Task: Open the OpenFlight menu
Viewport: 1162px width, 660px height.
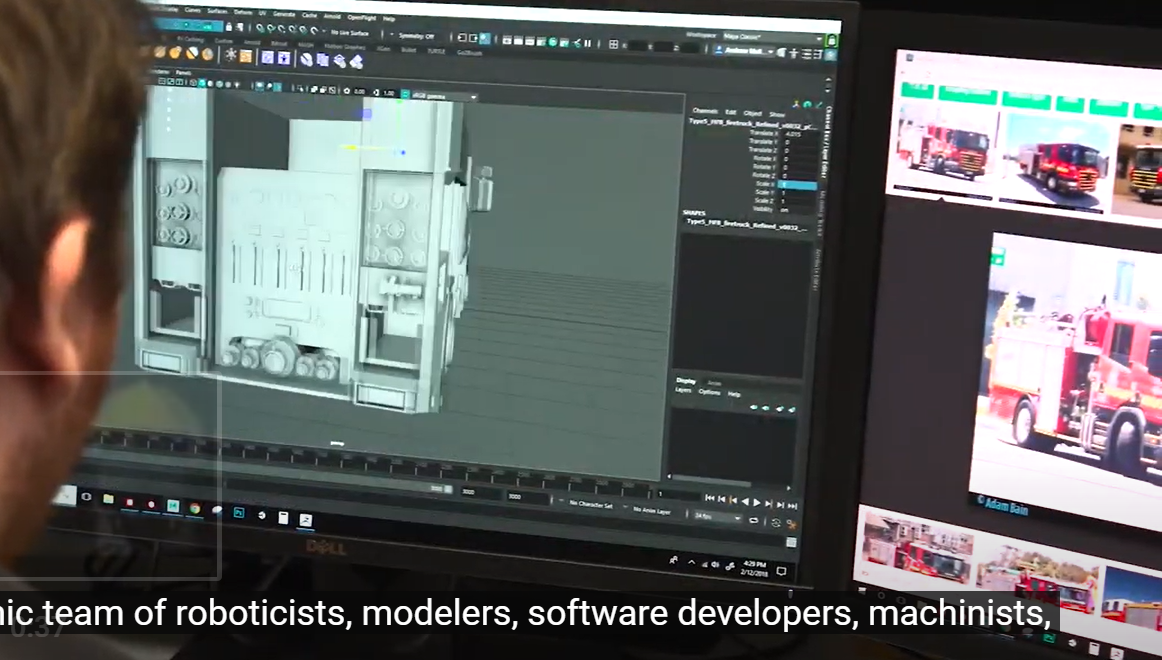Action: (x=362, y=18)
